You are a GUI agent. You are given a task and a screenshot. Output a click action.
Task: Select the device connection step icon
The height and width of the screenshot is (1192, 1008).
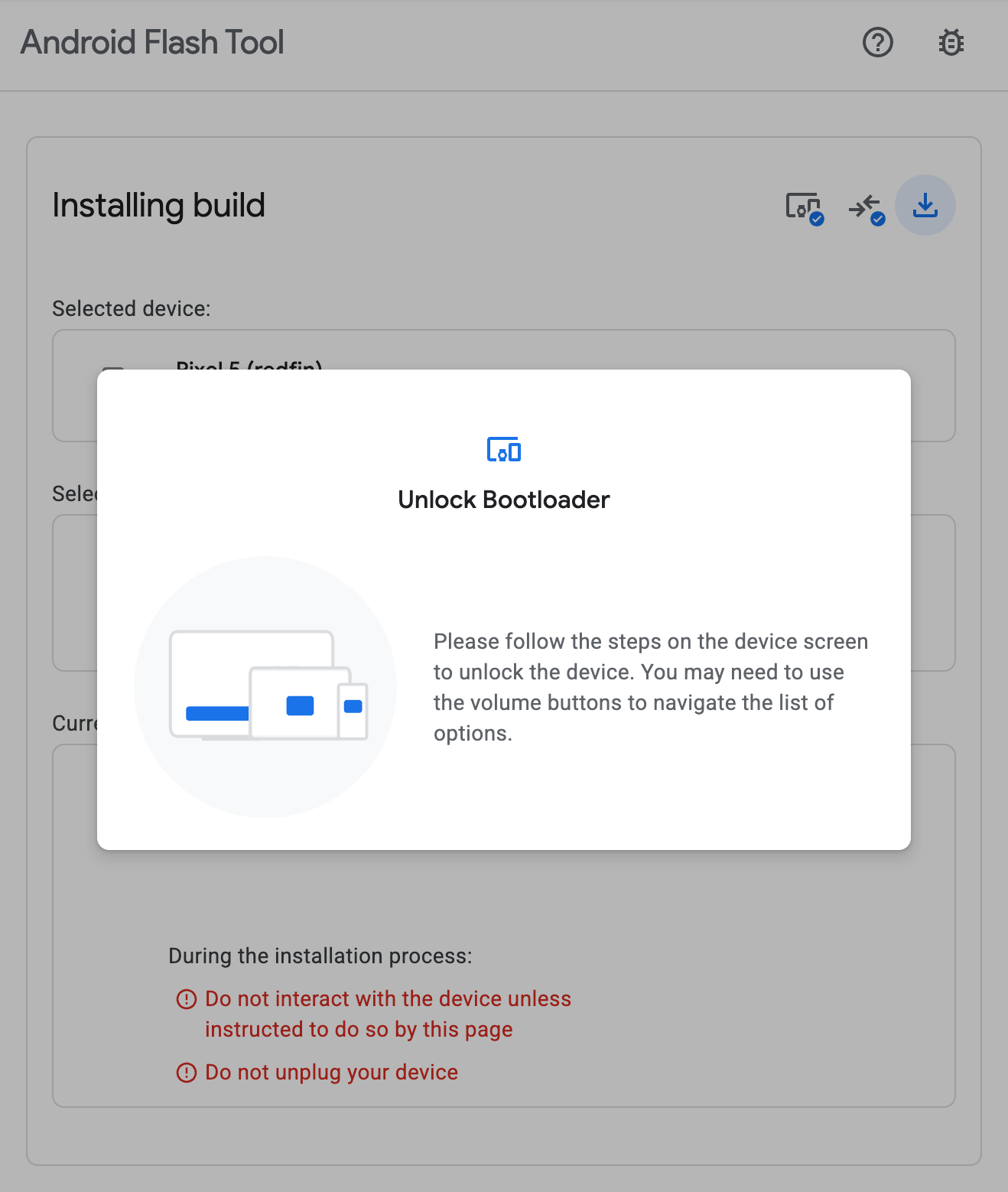coord(804,207)
